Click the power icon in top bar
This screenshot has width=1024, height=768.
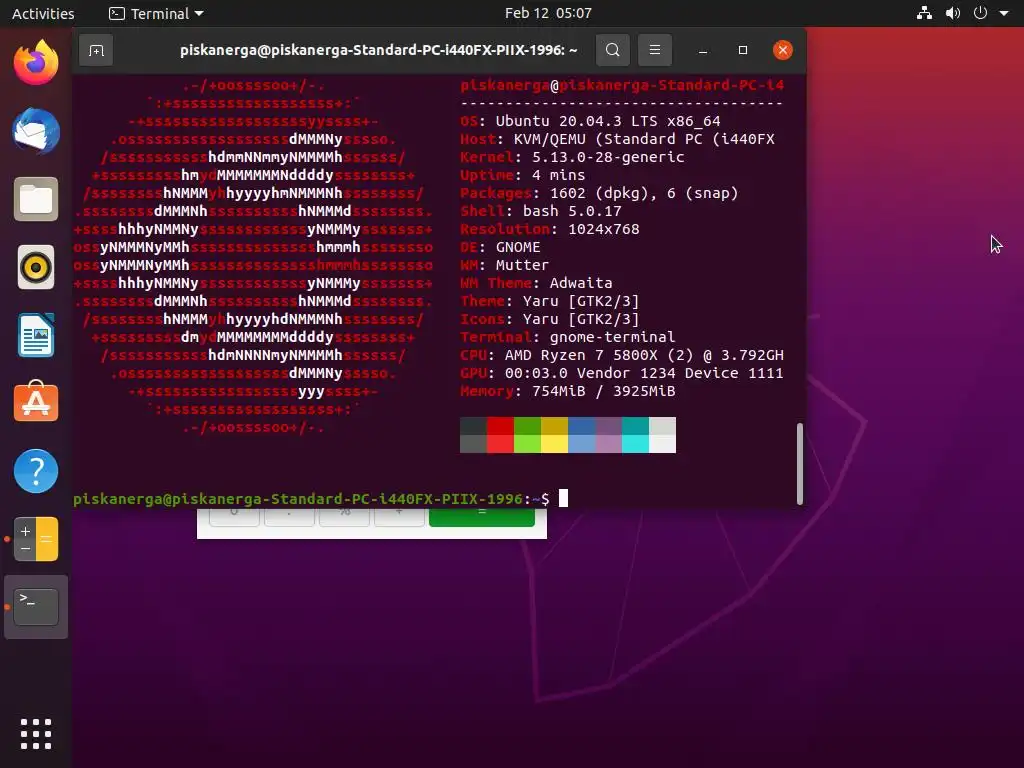pos(980,13)
